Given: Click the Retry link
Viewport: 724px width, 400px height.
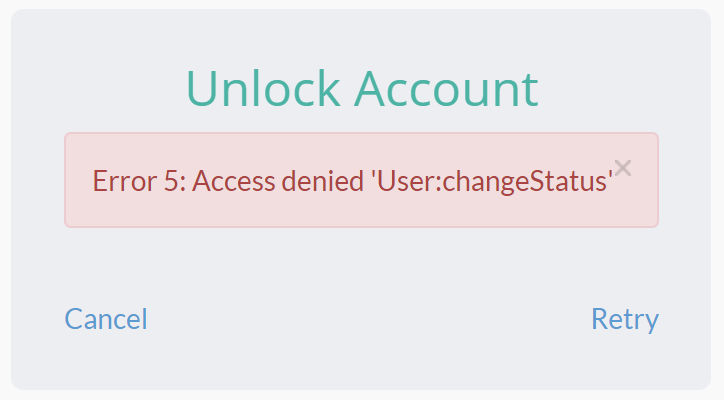Looking at the screenshot, I should pyautogui.click(x=625, y=319).
